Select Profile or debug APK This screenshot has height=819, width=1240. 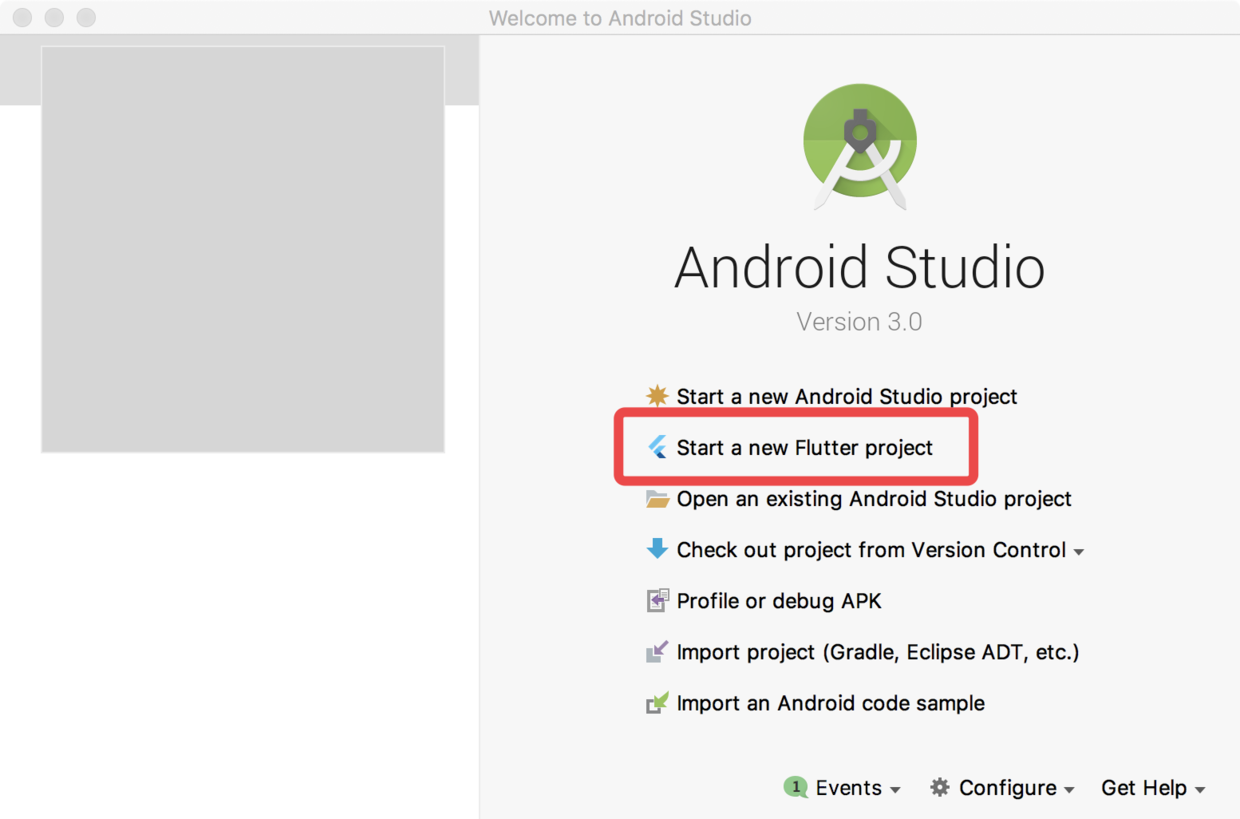(x=779, y=601)
